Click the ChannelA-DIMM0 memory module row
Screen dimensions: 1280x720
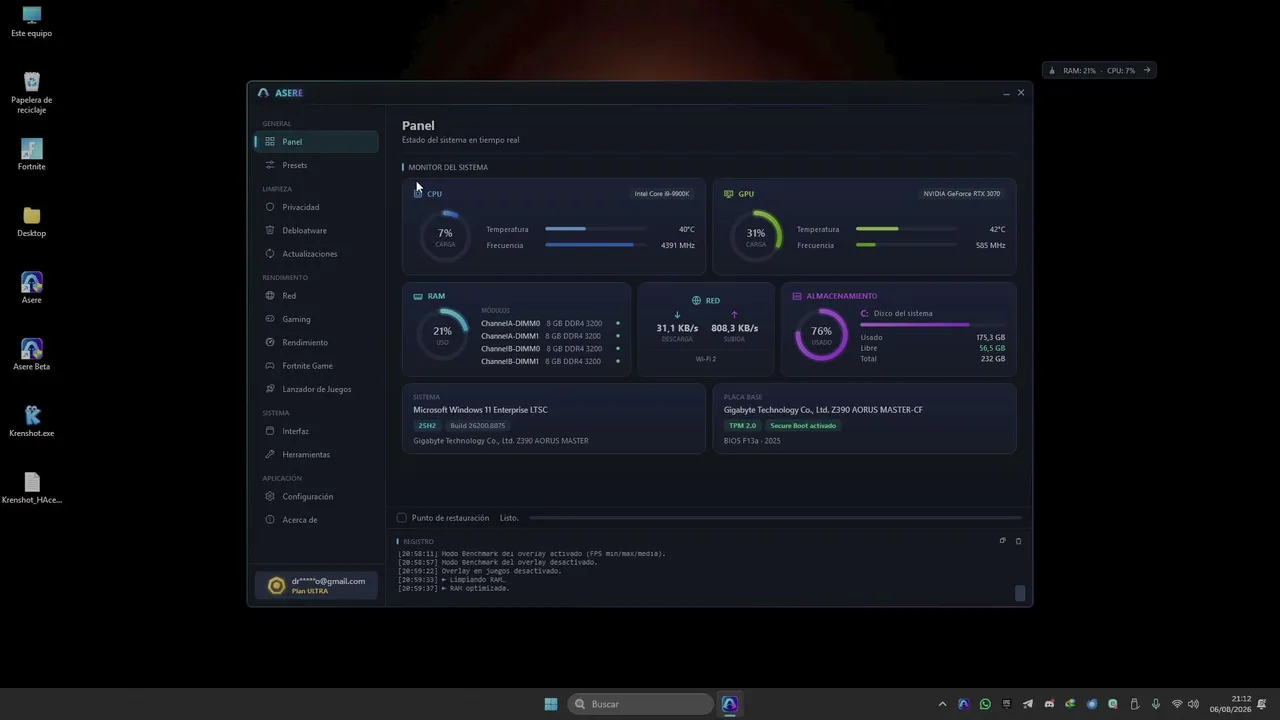pos(550,323)
